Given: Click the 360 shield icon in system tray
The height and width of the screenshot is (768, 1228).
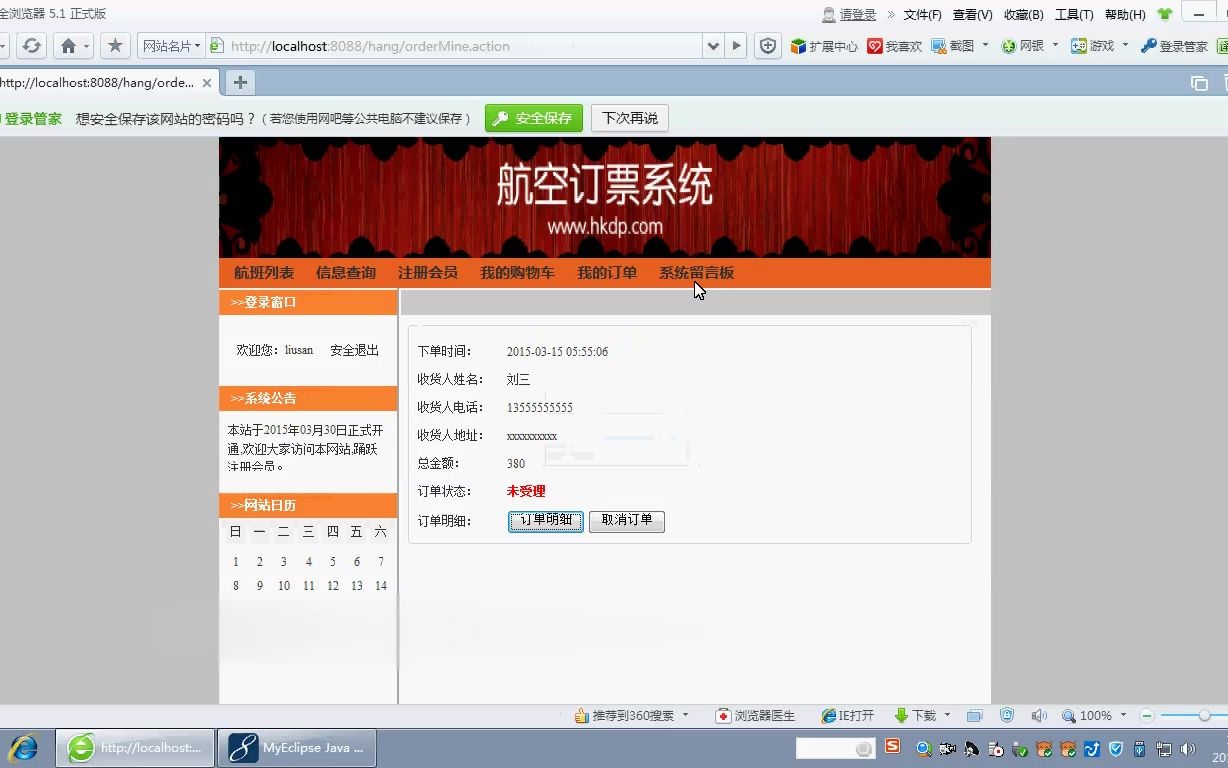Looking at the screenshot, I should tap(1117, 748).
